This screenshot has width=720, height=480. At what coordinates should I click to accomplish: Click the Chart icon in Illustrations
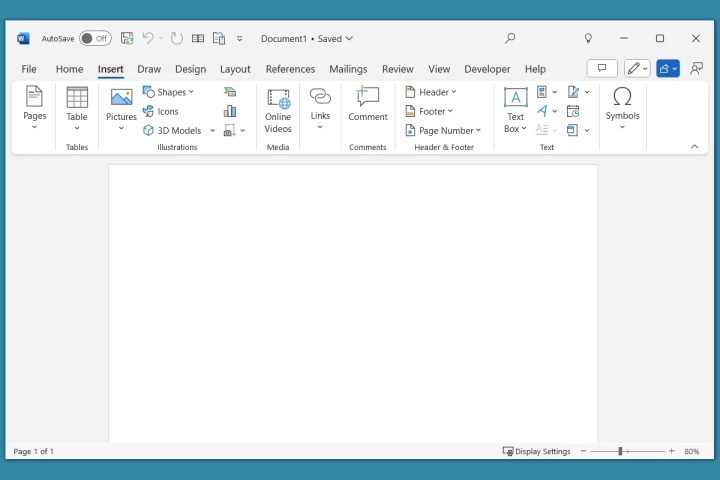(x=230, y=111)
